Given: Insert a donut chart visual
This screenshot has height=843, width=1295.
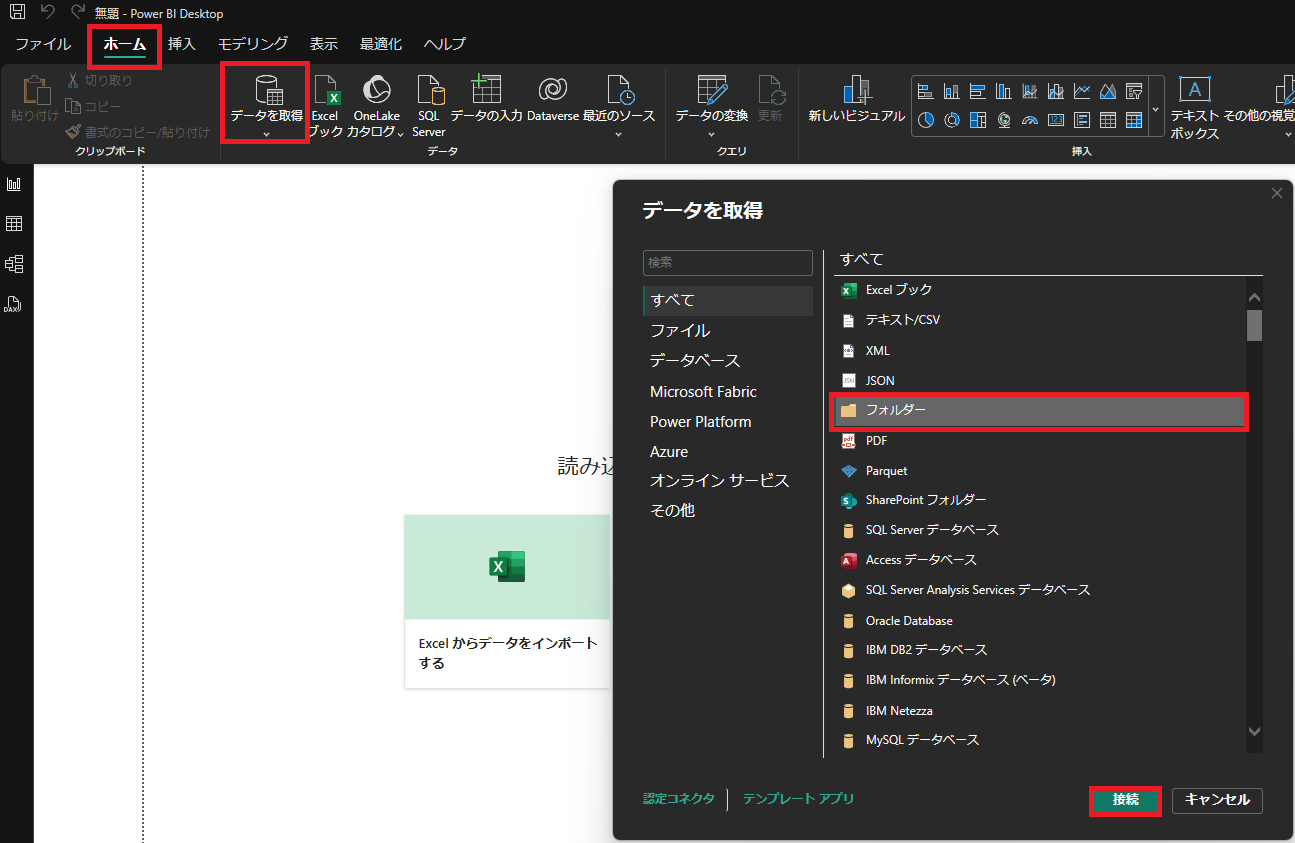Looking at the screenshot, I should tap(952, 120).
